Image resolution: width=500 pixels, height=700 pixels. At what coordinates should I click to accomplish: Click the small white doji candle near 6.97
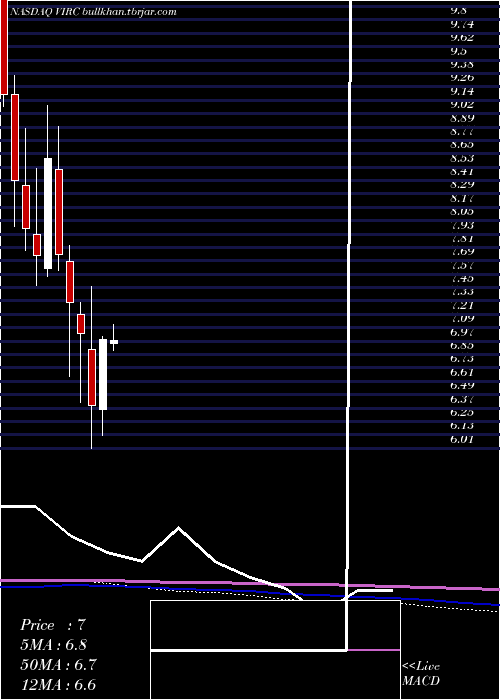(114, 342)
